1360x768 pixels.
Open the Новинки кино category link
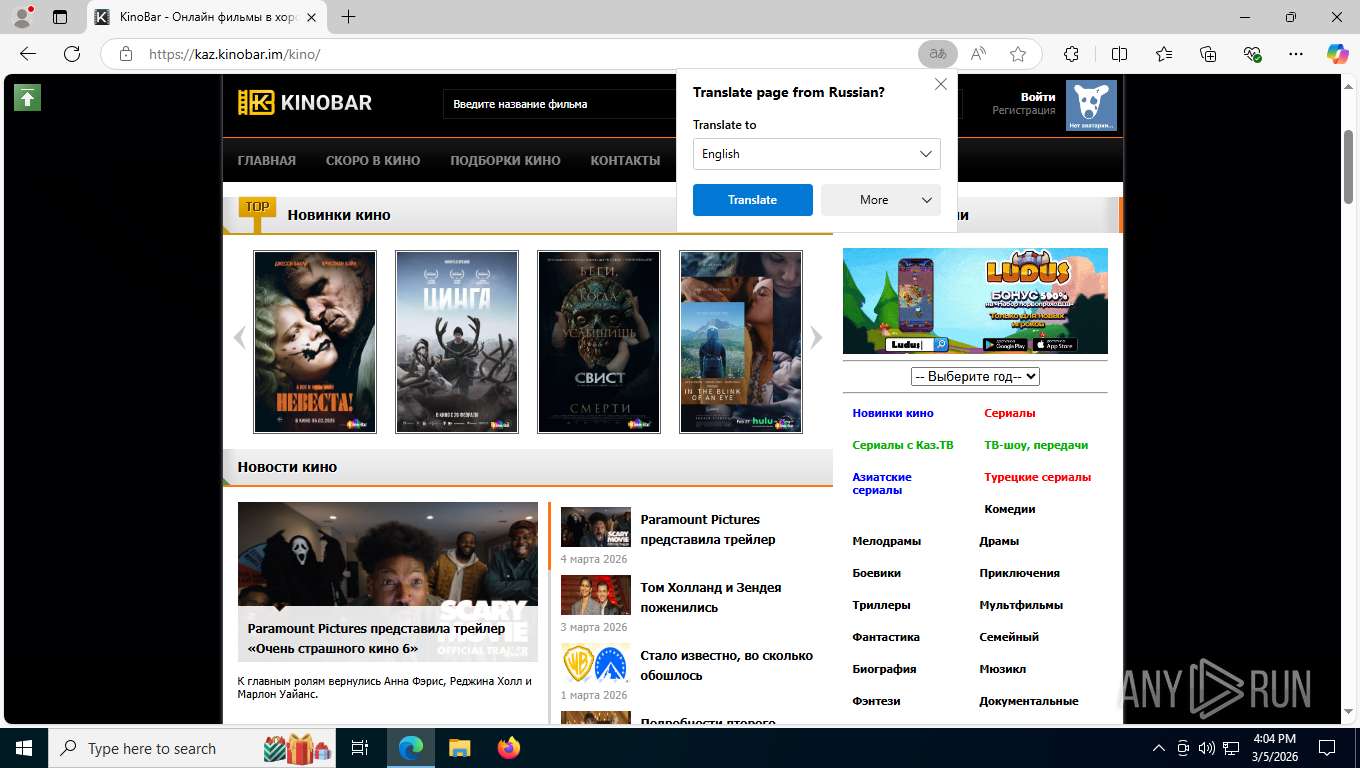point(893,413)
